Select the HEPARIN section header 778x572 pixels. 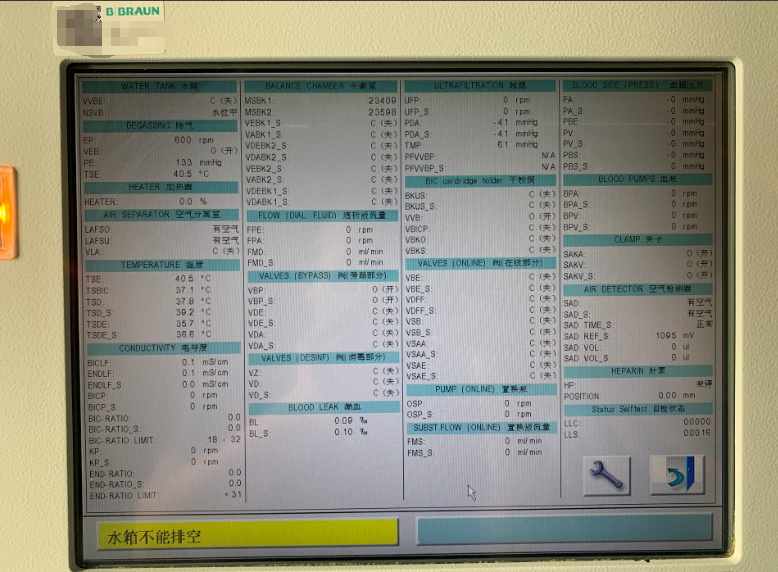pos(638,371)
